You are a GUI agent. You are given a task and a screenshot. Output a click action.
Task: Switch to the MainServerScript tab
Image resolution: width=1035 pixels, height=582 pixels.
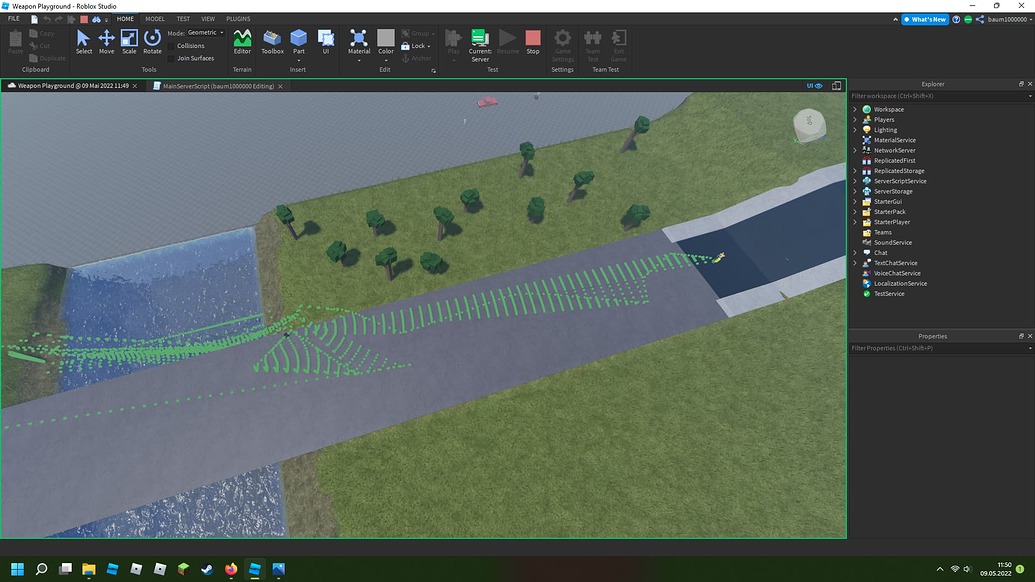click(213, 86)
